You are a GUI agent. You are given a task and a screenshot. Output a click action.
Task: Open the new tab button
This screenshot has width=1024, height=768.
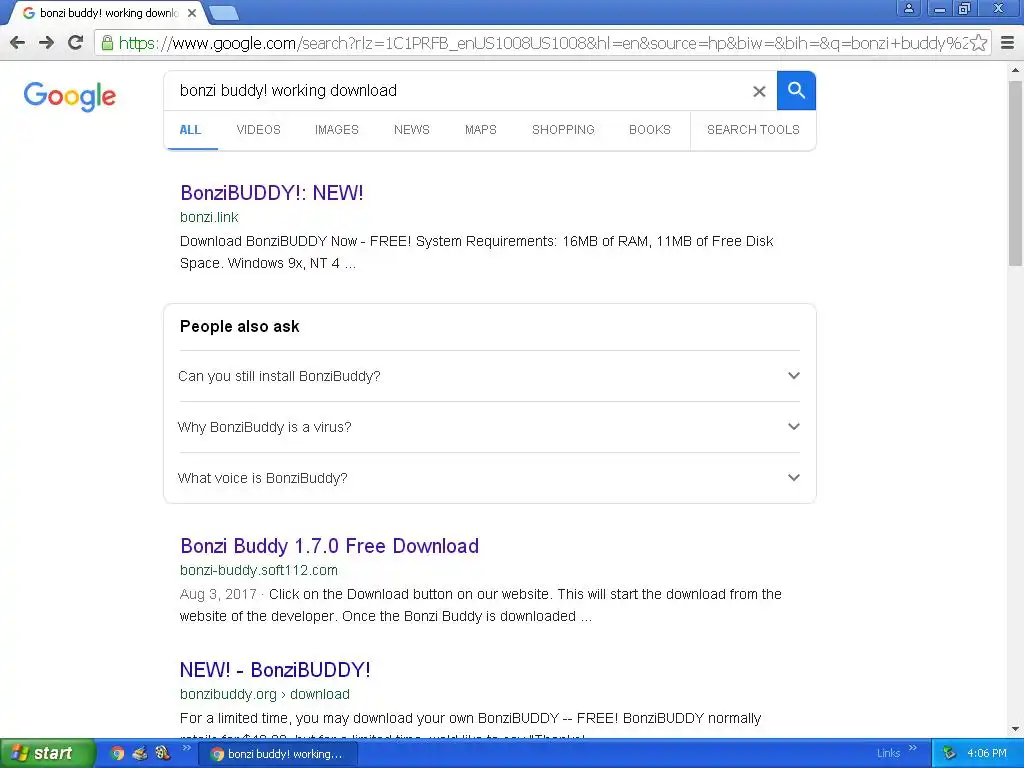point(224,12)
